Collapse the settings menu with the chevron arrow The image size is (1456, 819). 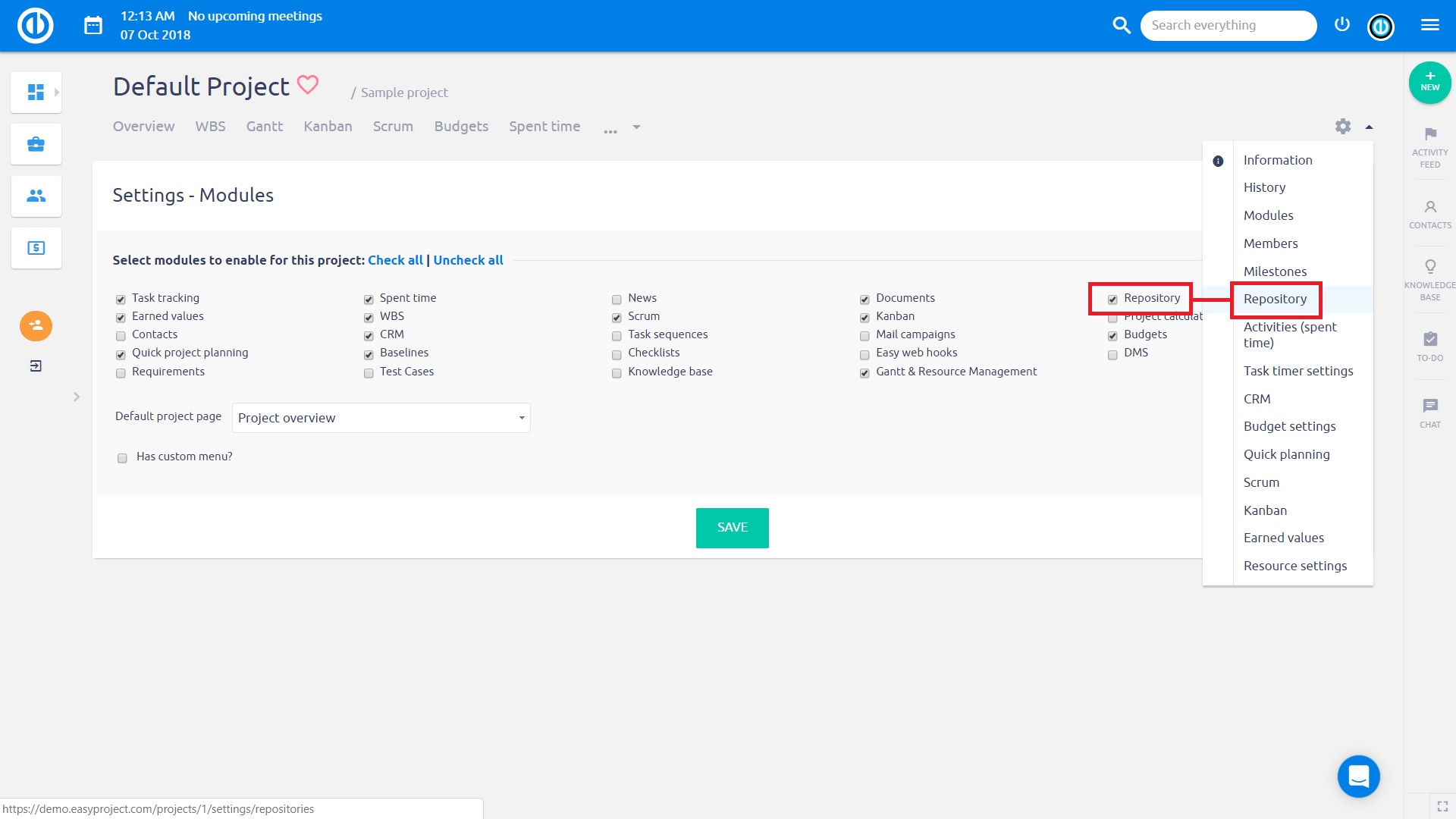(x=1370, y=126)
